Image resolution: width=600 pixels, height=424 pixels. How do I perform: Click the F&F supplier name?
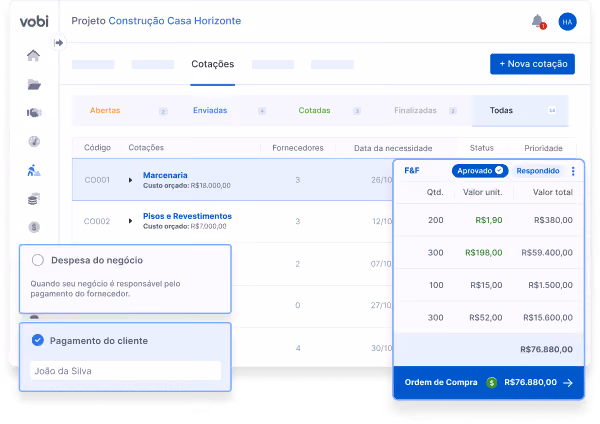click(412, 171)
